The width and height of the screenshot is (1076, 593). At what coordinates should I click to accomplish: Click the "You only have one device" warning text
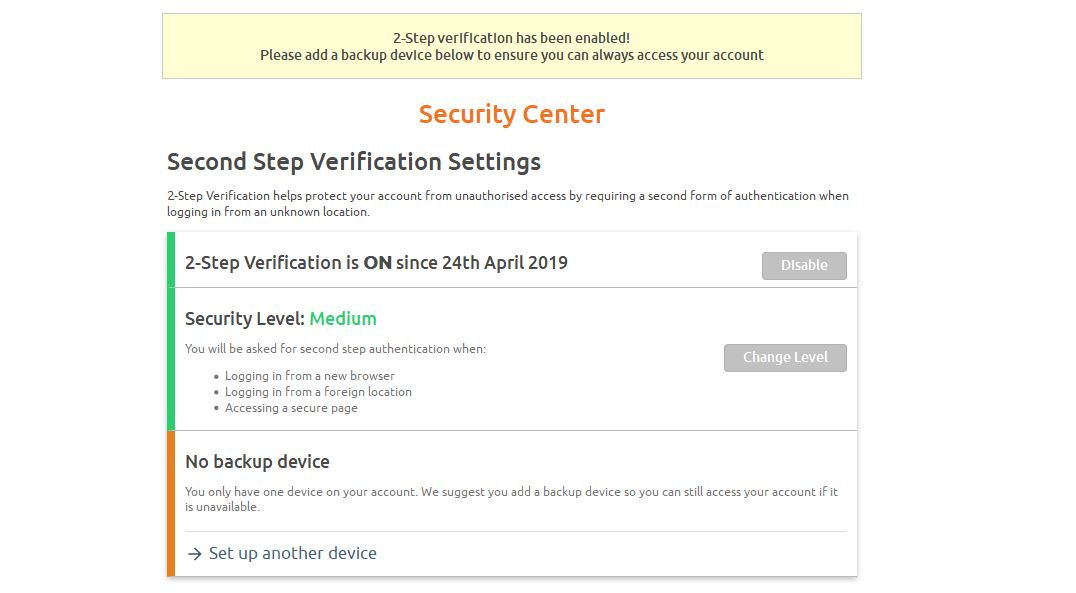coord(511,499)
